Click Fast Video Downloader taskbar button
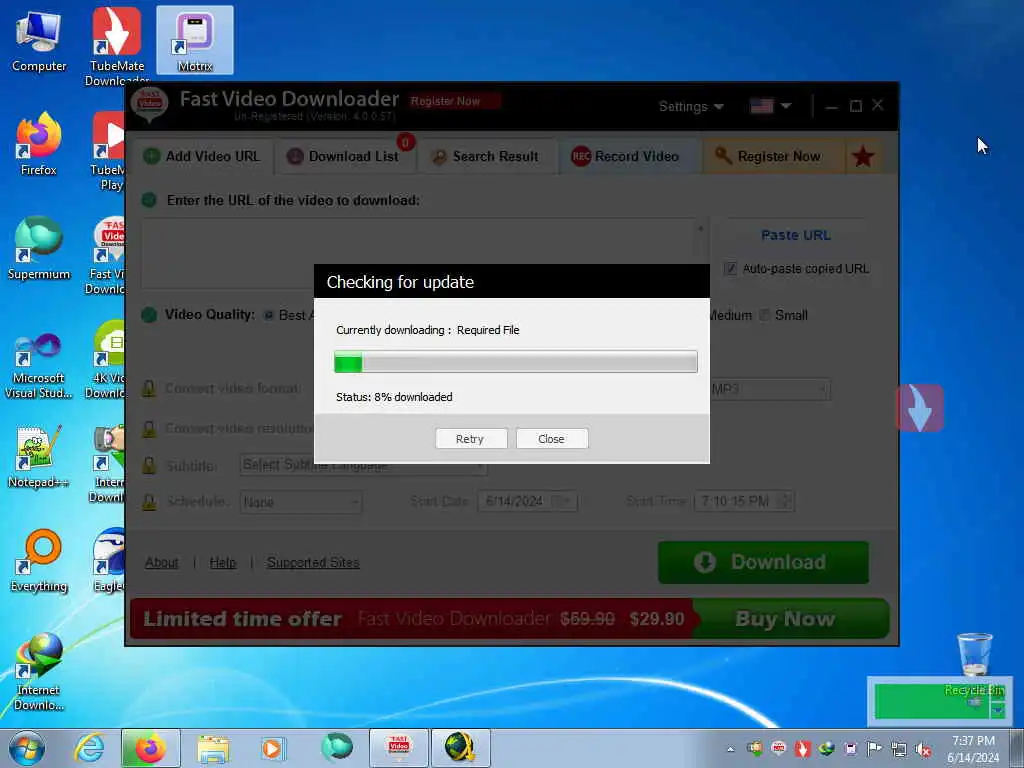This screenshot has height=768, width=1024. (x=398, y=748)
